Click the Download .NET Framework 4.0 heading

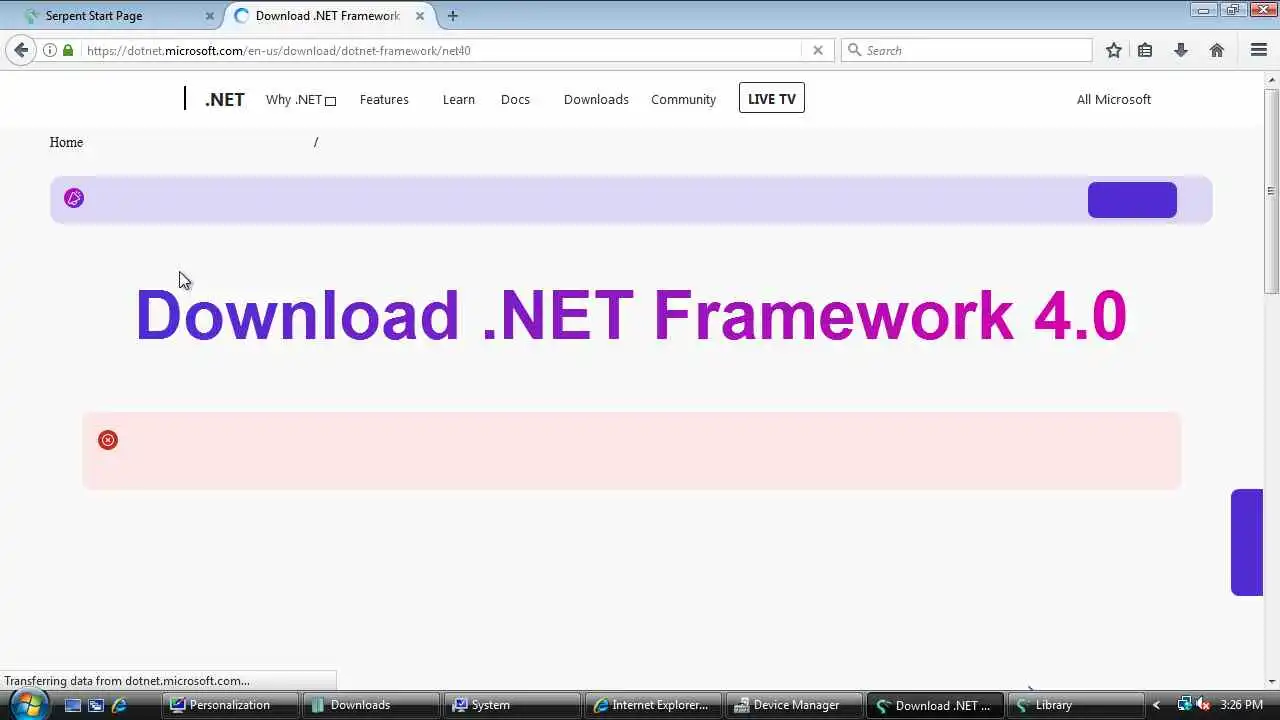(631, 316)
